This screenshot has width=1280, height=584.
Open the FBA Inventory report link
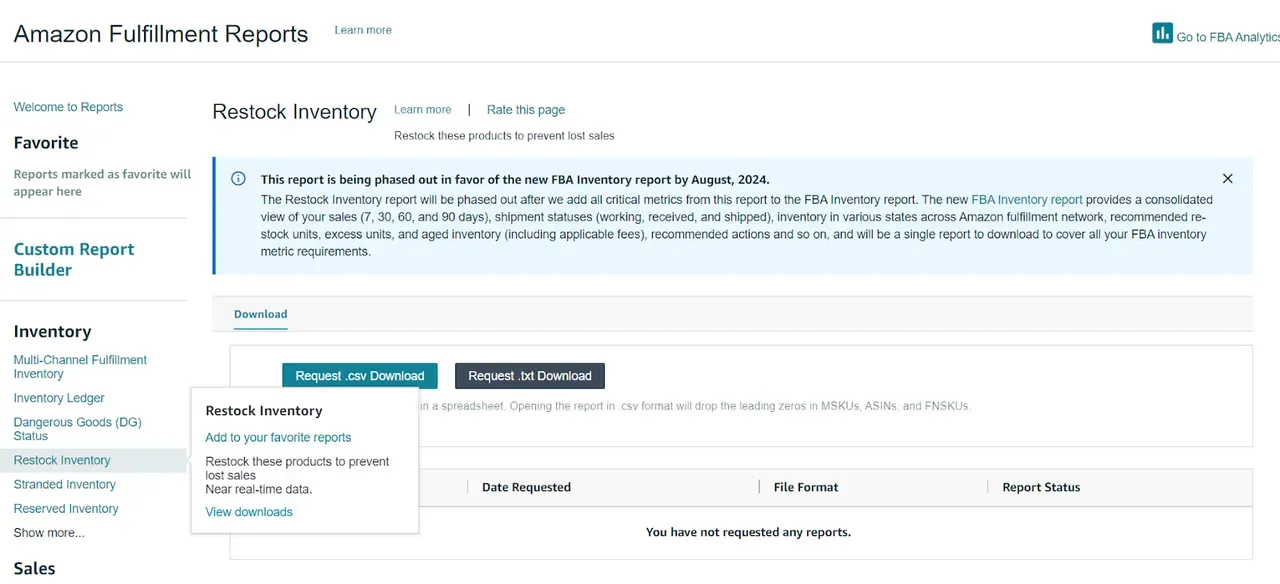coord(1027,200)
